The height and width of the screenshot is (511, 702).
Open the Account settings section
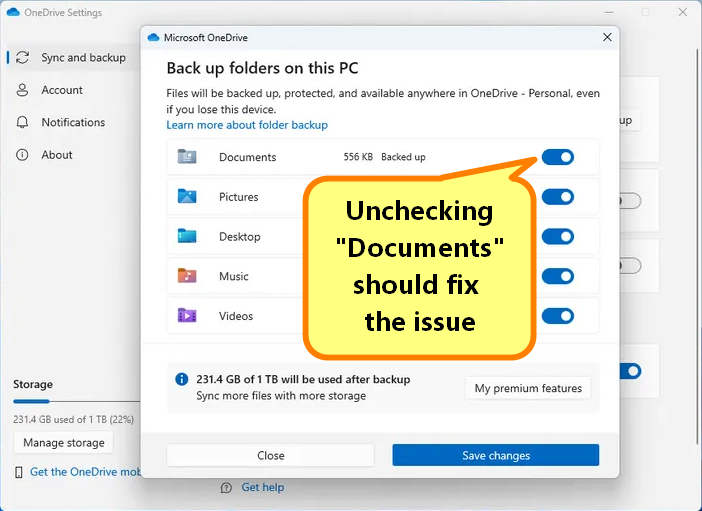[62, 90]
